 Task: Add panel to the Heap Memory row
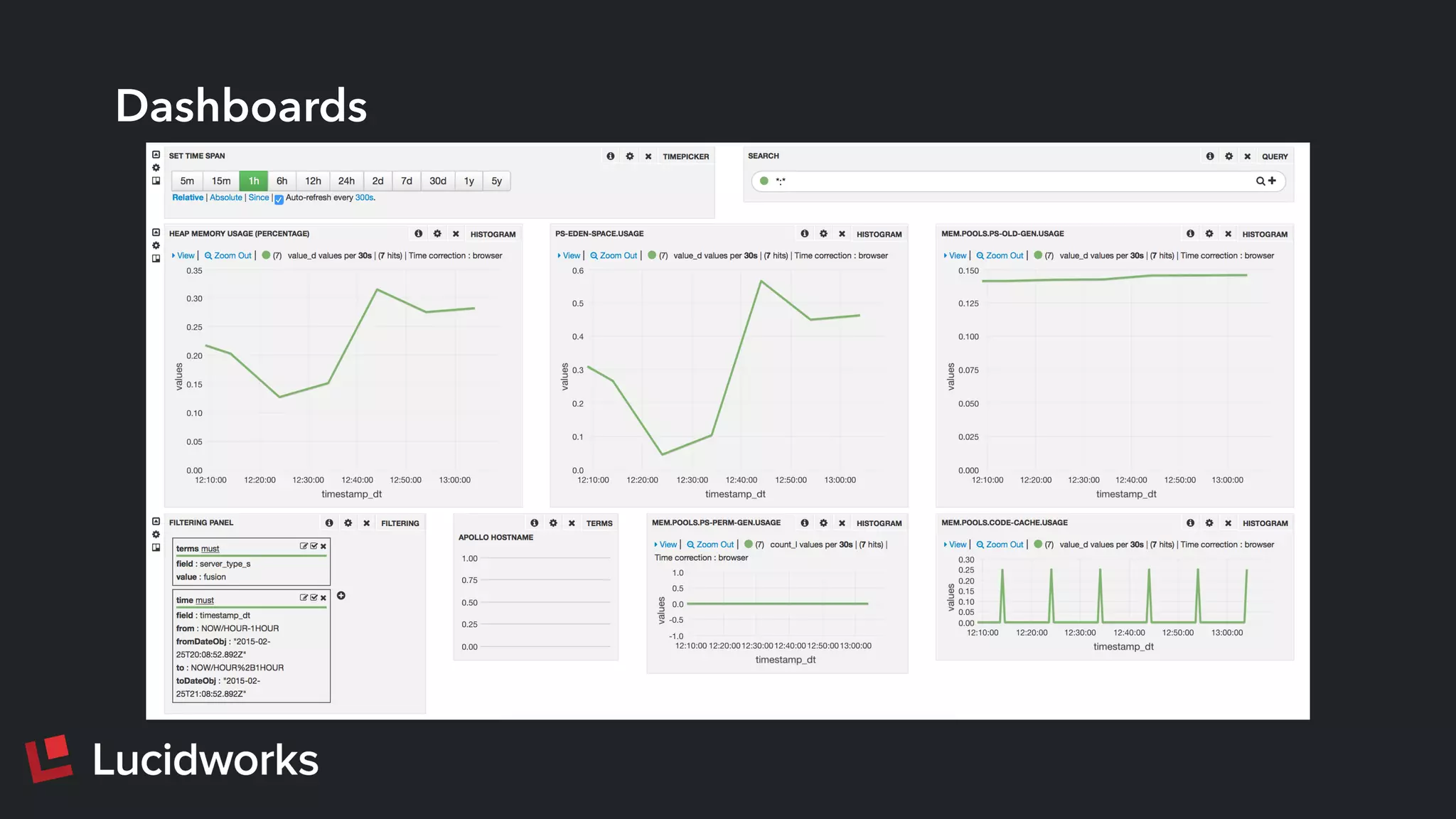(x=156, y=259)
